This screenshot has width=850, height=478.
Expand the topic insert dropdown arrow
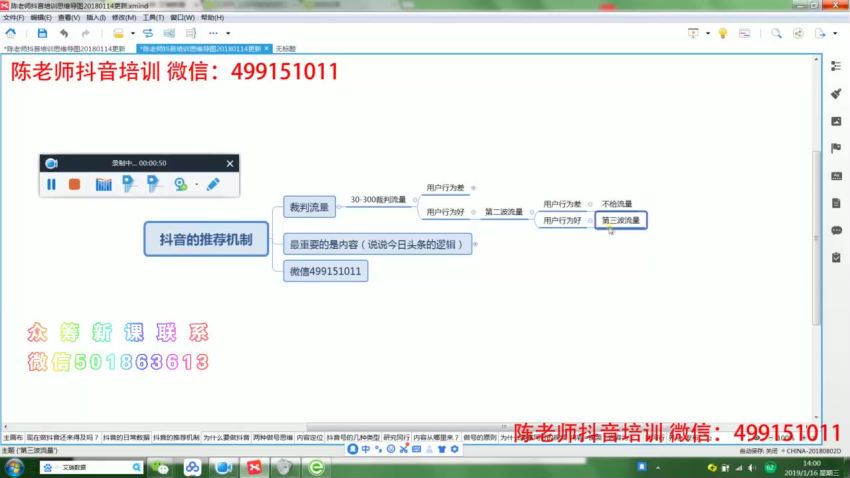132,34
